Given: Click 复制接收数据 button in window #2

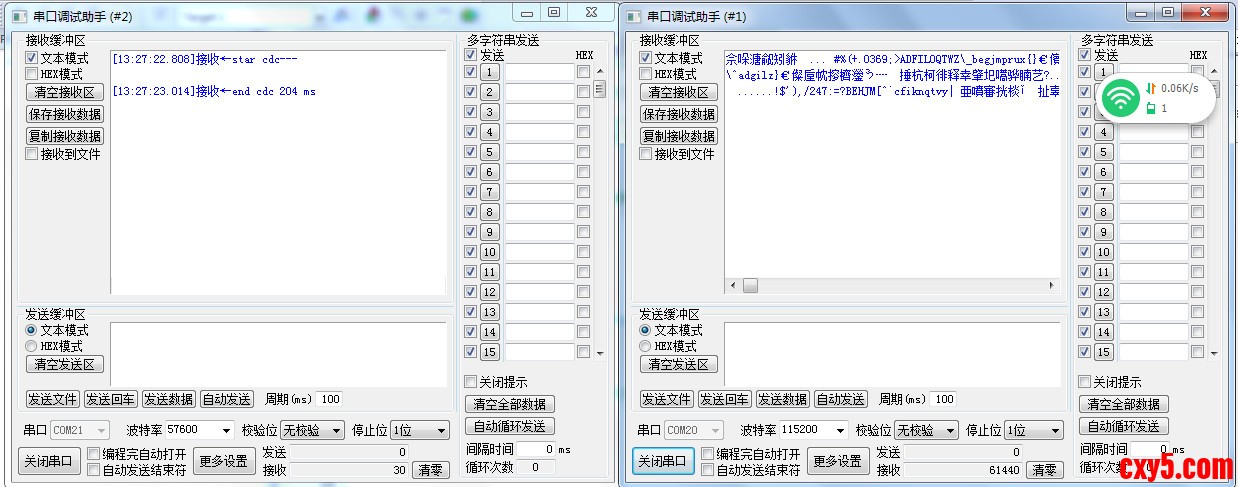Looking at the screenshot, I should tap(64, 136).
